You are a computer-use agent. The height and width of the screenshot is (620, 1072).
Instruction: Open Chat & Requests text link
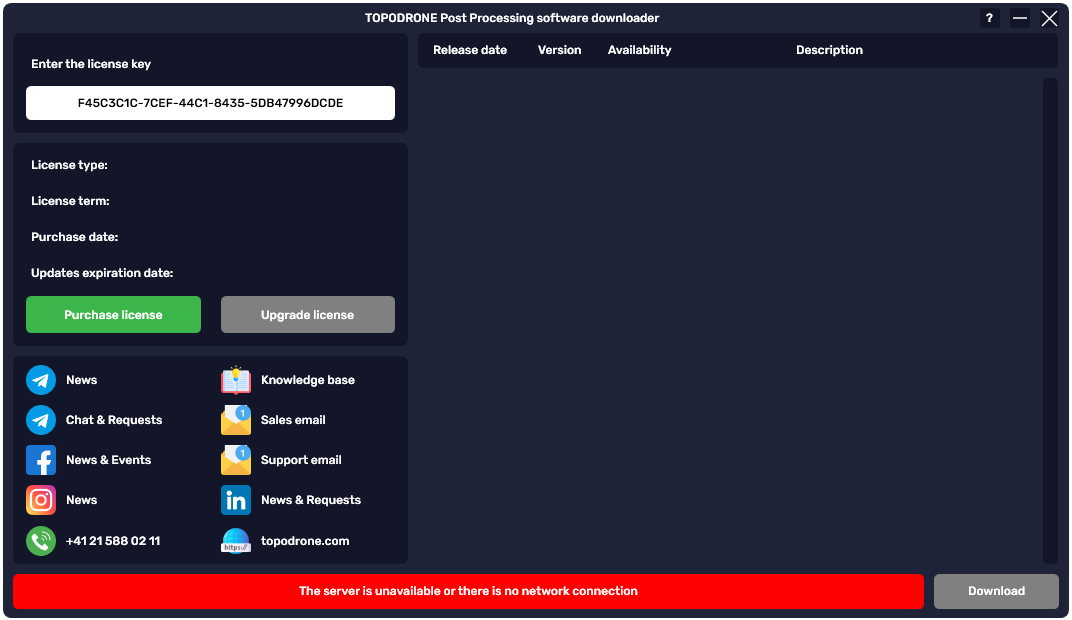point(114,420)
